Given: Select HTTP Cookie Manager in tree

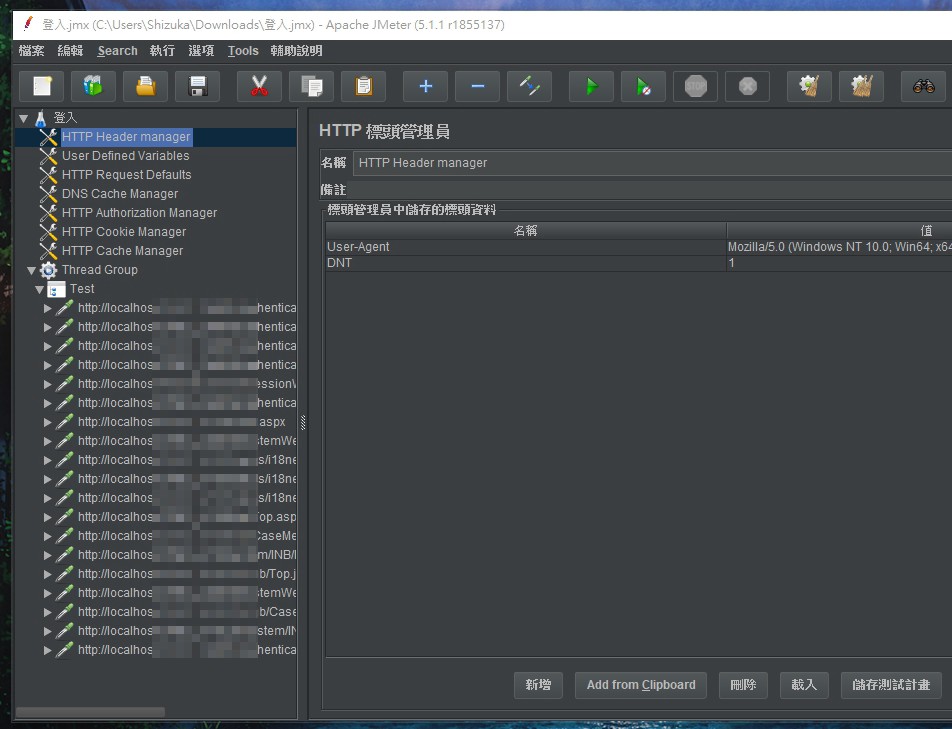Looking at the screenshot, I should pos(124,232).
